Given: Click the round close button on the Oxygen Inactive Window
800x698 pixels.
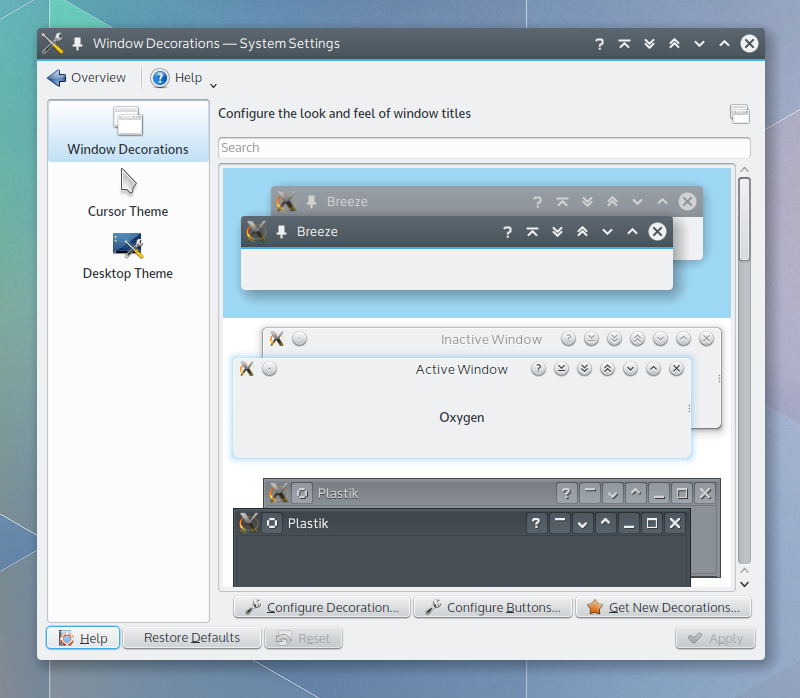Looking at the screenshot, I should coord(707,339).
